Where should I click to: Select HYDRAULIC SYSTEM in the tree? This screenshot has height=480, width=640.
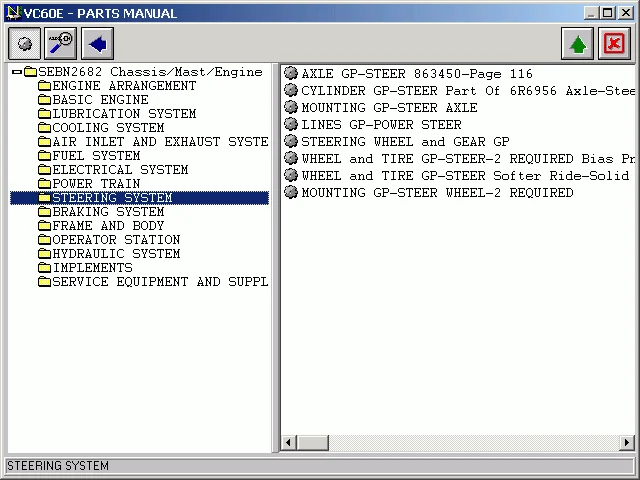(x=116, y=253)
